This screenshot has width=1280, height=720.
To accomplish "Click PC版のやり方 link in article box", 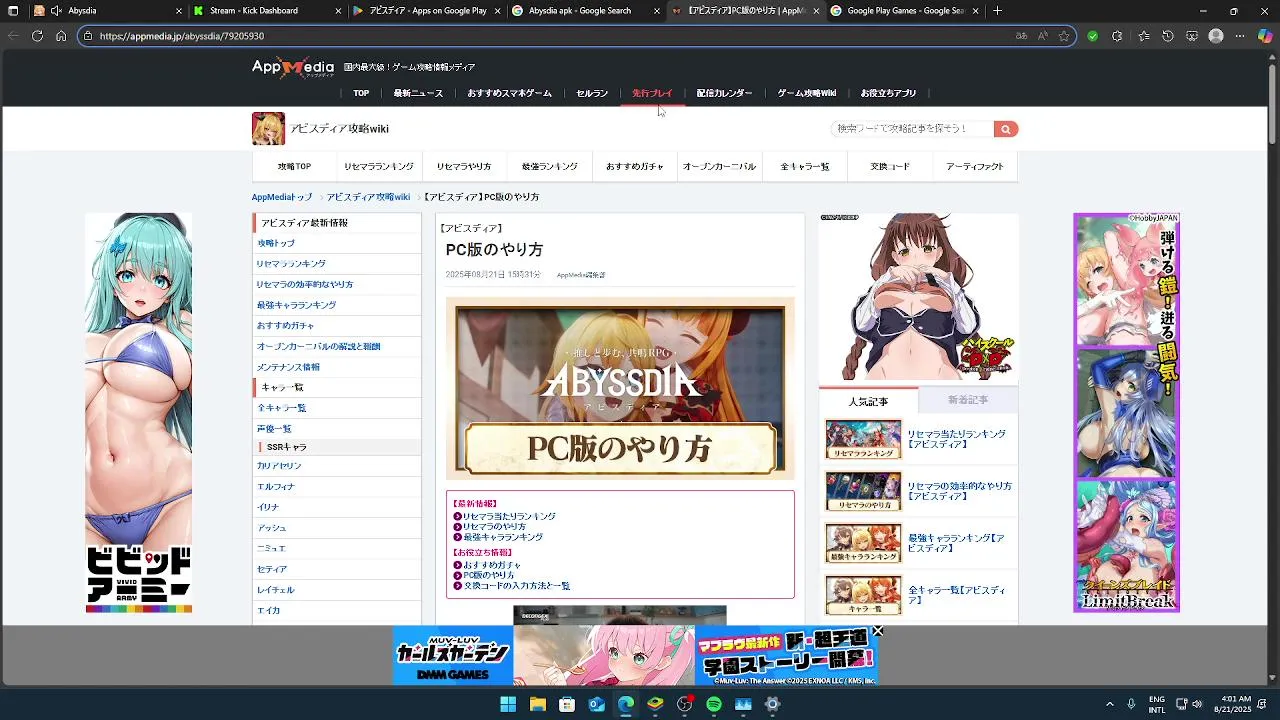I will tap(488, 576).
